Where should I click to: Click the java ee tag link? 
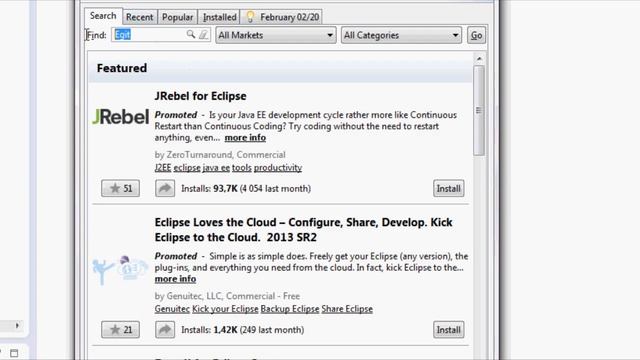[216, 168]
